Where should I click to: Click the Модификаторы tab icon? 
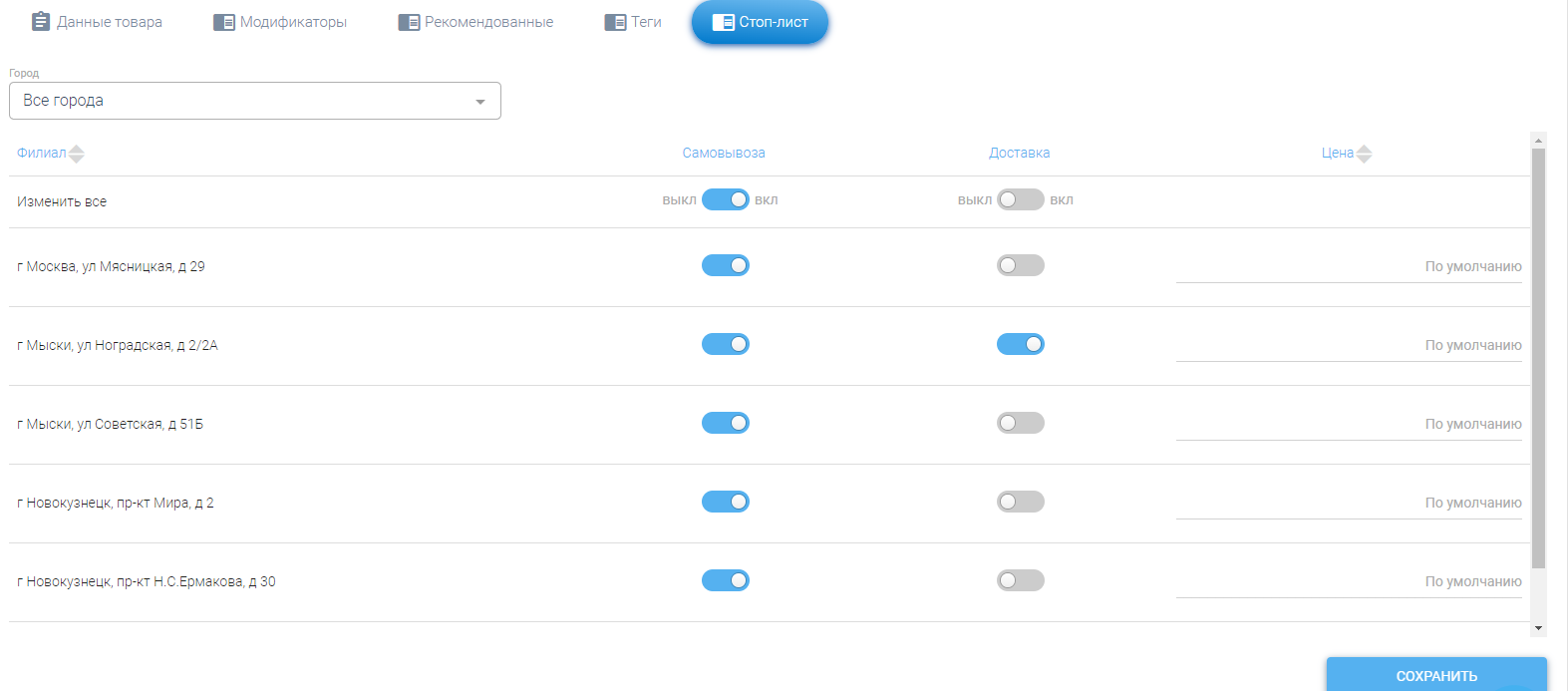point(224,22)
